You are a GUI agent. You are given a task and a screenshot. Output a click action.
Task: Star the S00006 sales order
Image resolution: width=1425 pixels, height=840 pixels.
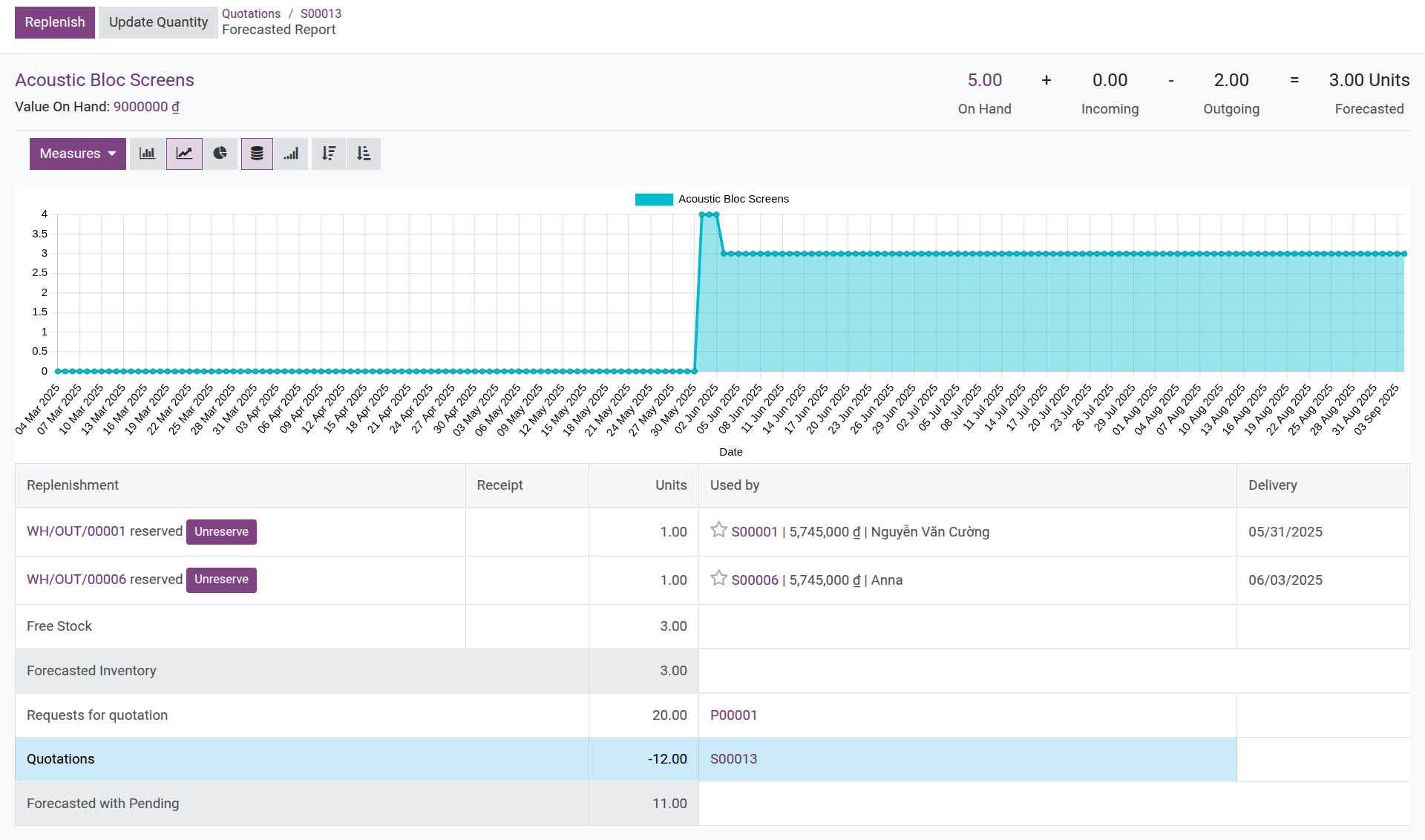tap(718, 578)
